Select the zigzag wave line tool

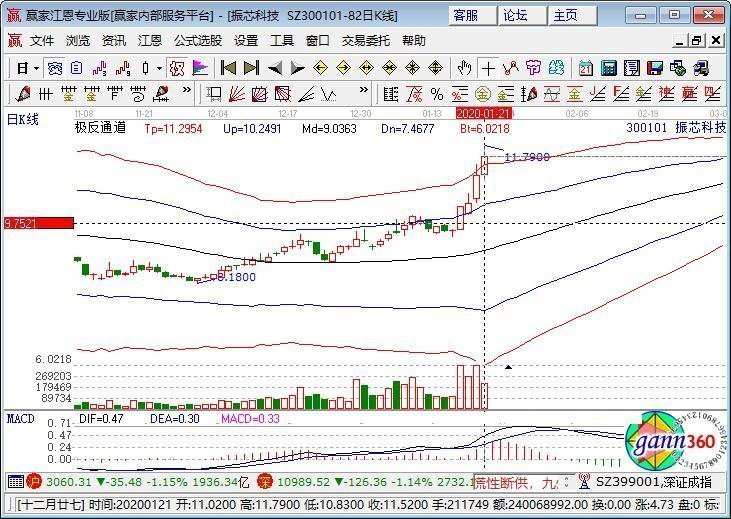329,94
